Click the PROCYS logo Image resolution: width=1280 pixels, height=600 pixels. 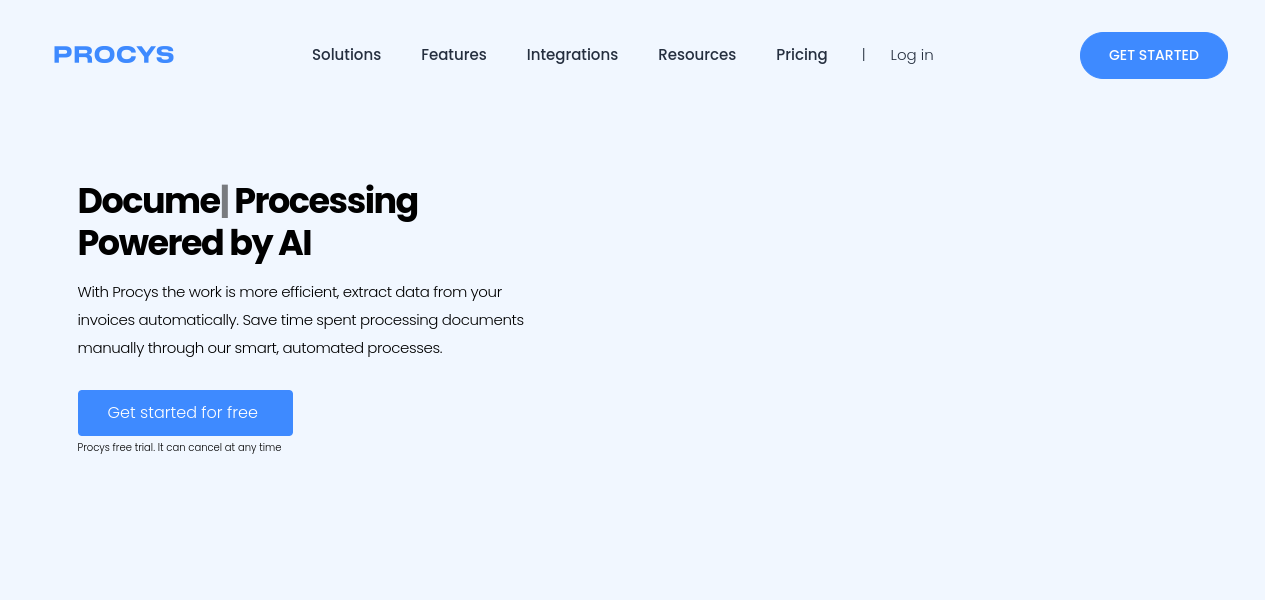click(x=114, y=55)
